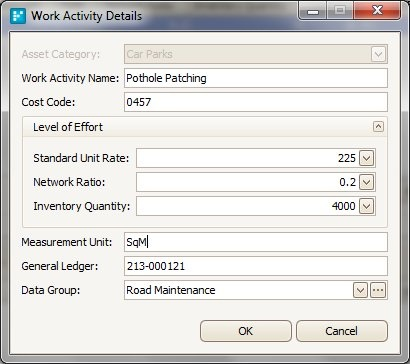The width and height of the screenshot is (410, 364).
Task: Confirm with the OK button
Action: tap(246, 331)
